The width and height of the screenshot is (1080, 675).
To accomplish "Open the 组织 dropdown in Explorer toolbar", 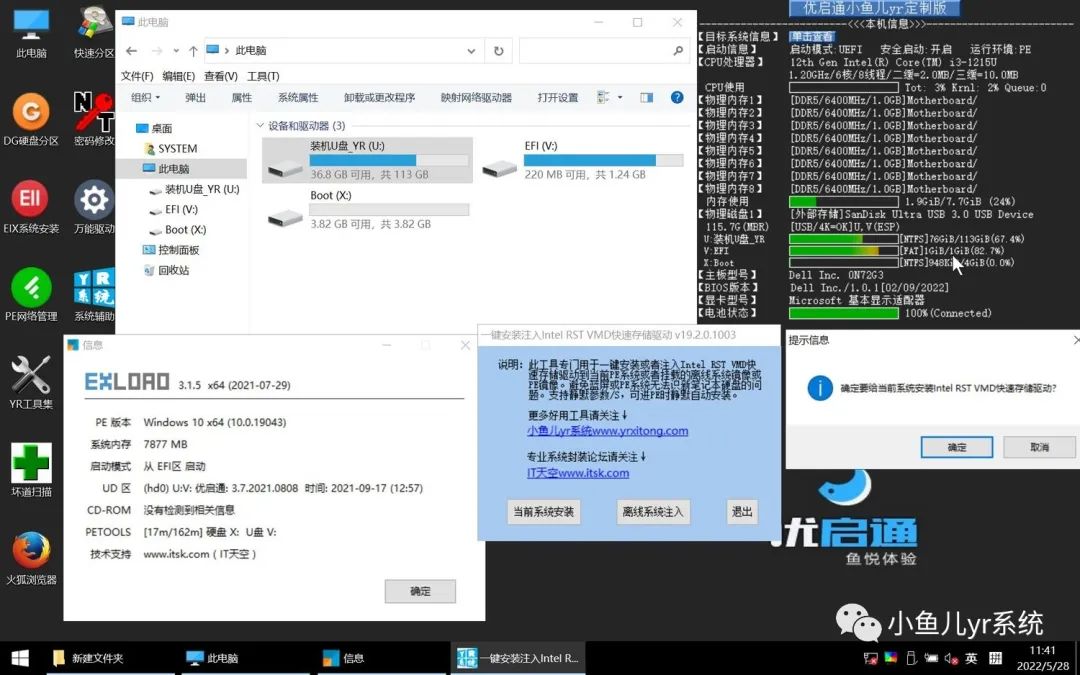I will 145,98.
